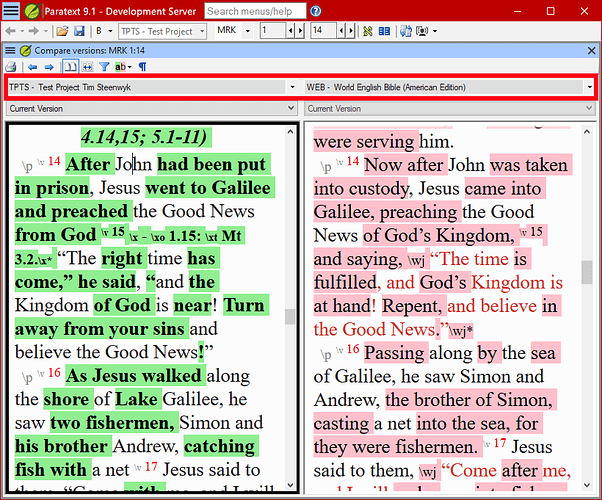Go forward with the main toolbar arrow
The image size is (602, 500).
pyautogui.click(x=34, y=31)
